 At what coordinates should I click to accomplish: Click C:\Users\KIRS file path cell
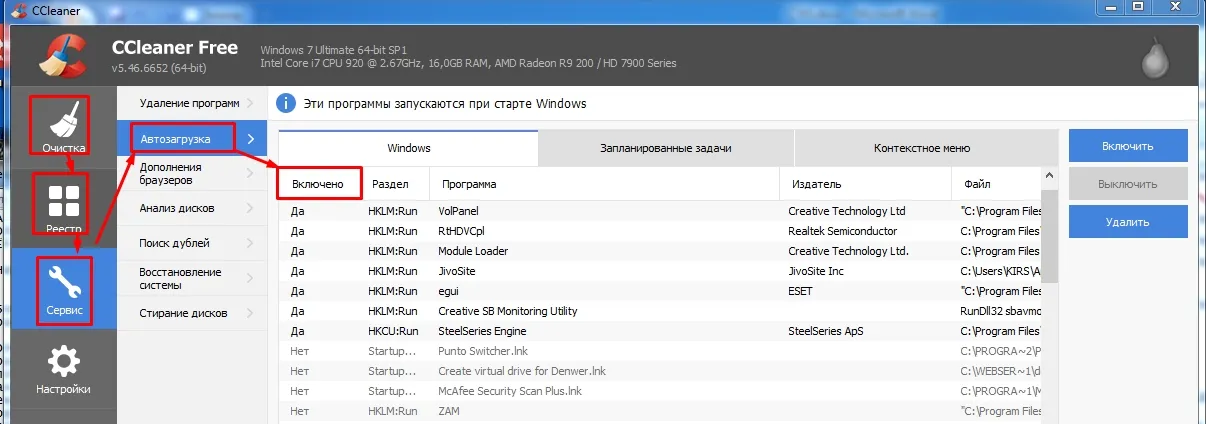click(x=1001, y=271)
